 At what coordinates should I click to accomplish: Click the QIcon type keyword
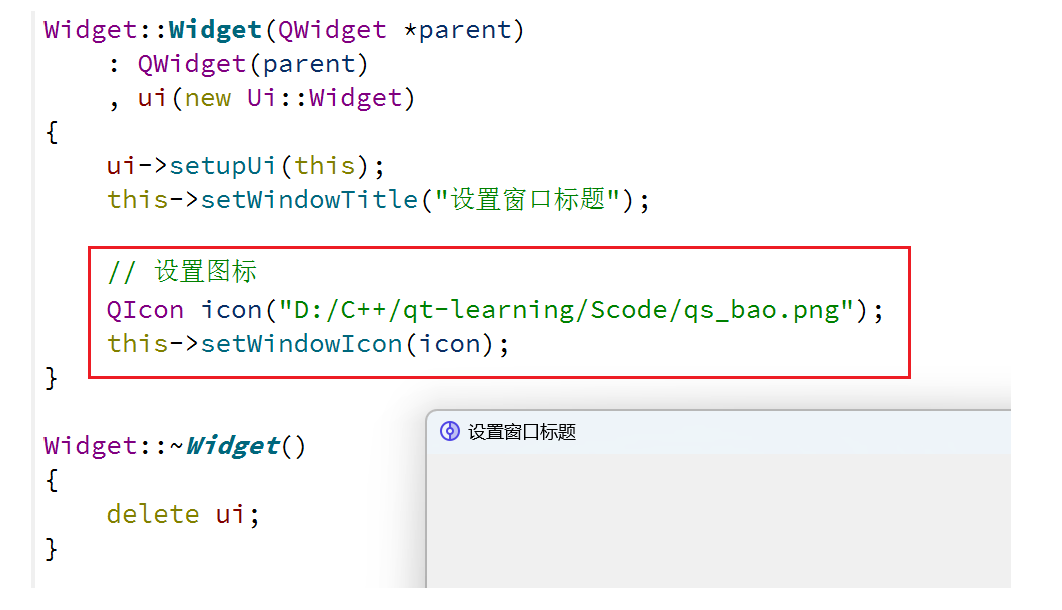145,309
